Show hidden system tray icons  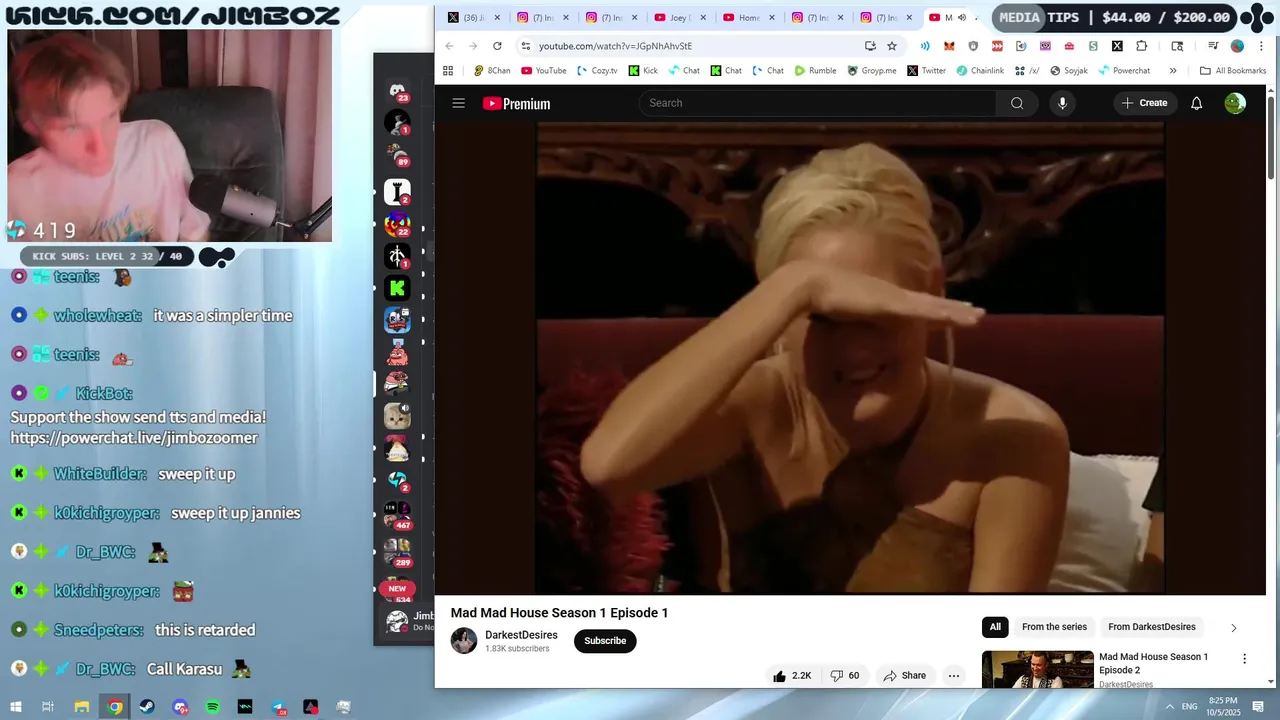(1169, 707)
